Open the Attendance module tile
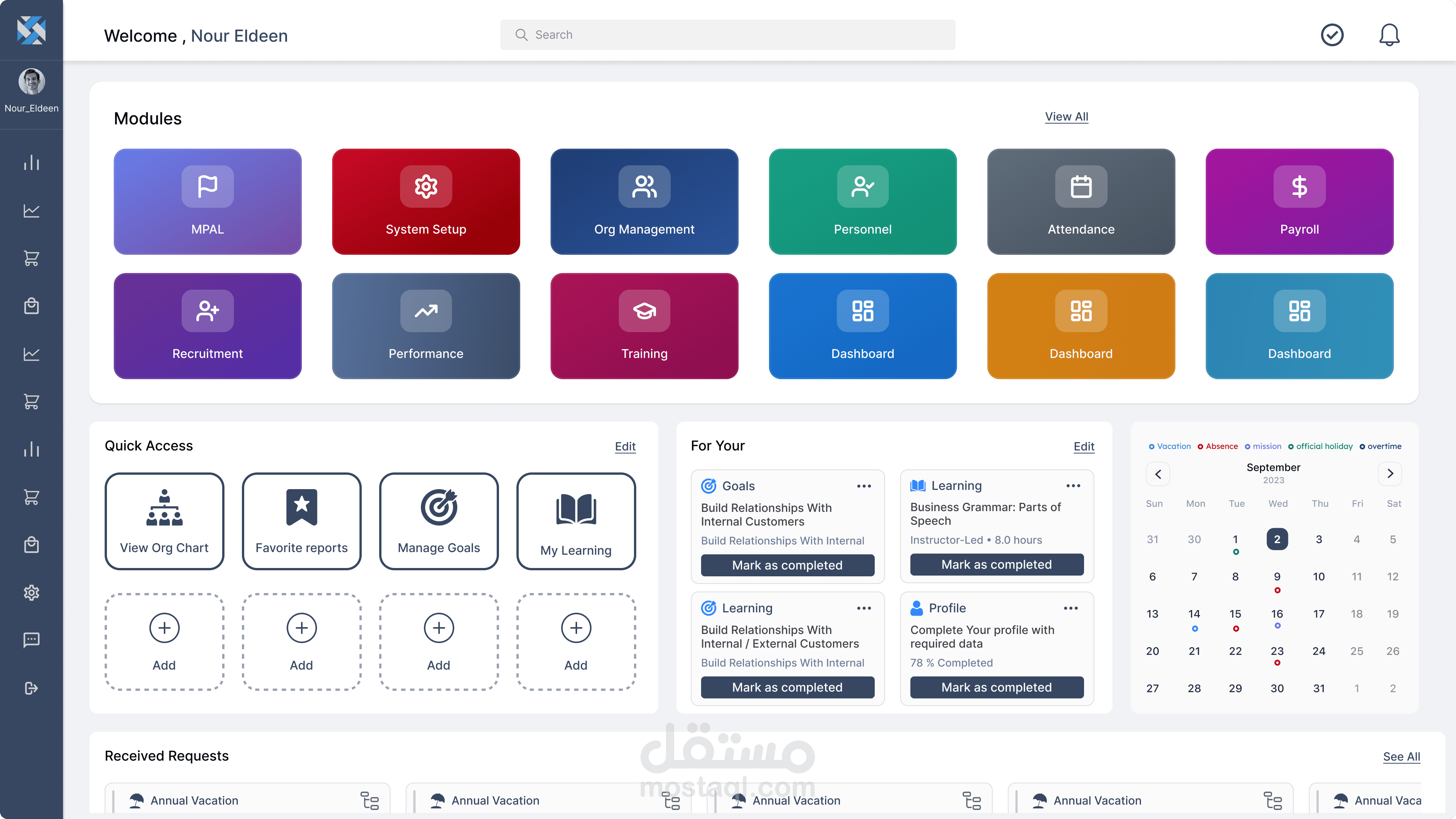Image resolution: width=1456 pixels, height=819 pixels. click(1081, 202)
